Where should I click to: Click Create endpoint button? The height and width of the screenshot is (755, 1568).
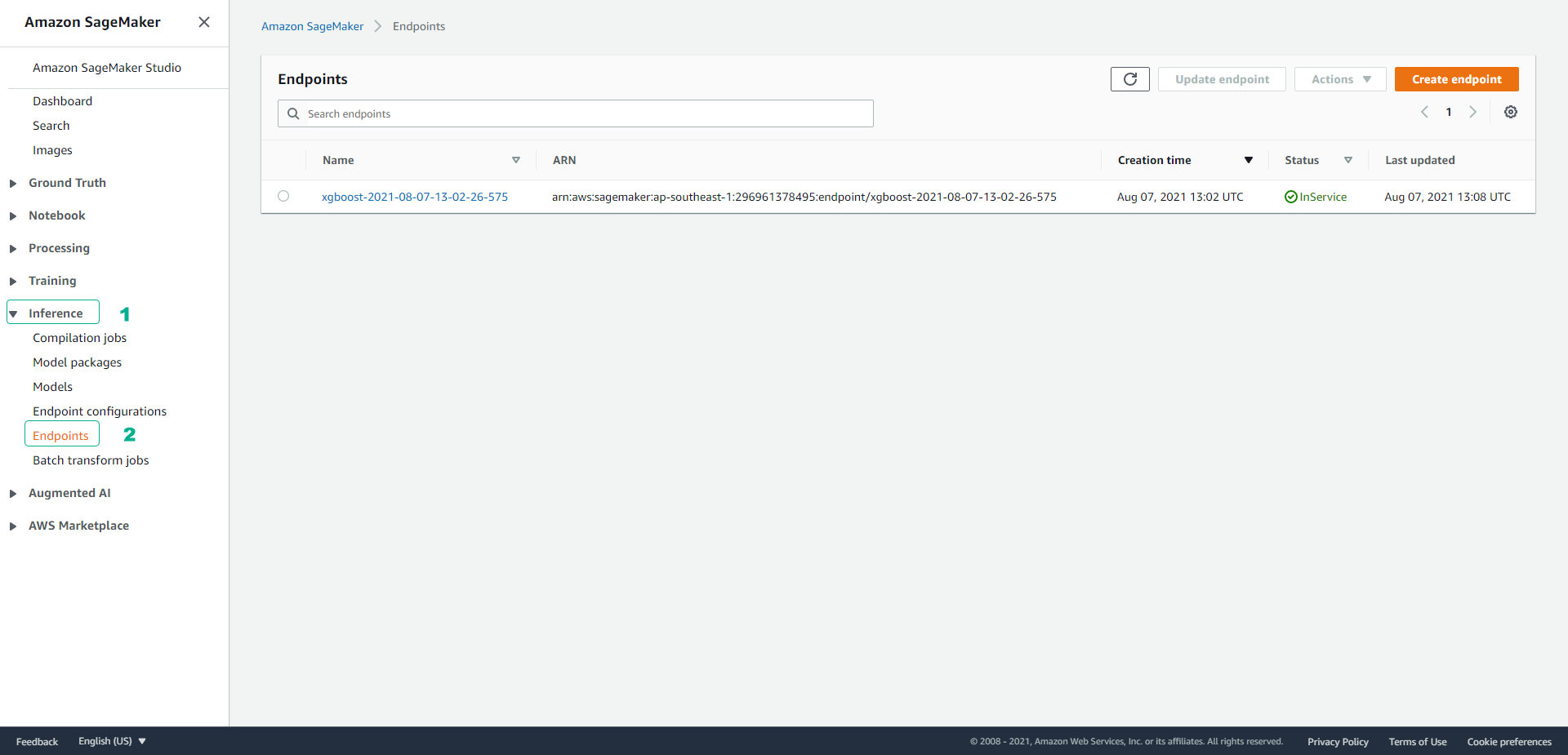(1457, 79)
